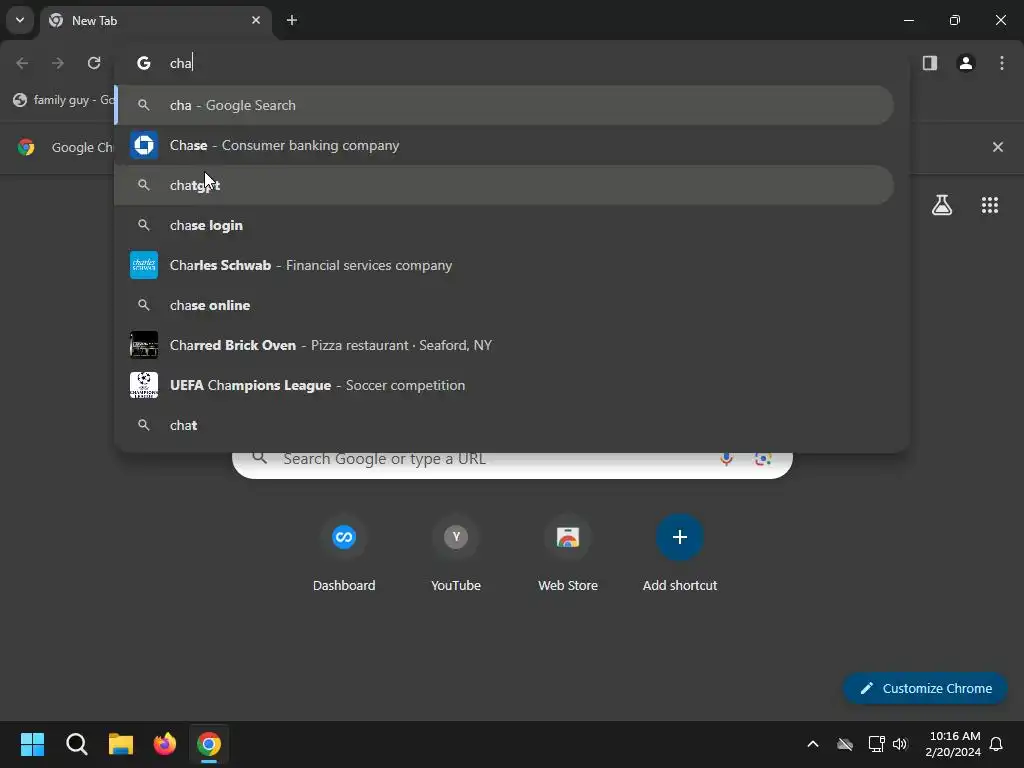The image size is (1024, 768).
Task: Choose the Charles Schwab suggestion
Action: pyautogui.click(x=504, y=265)
